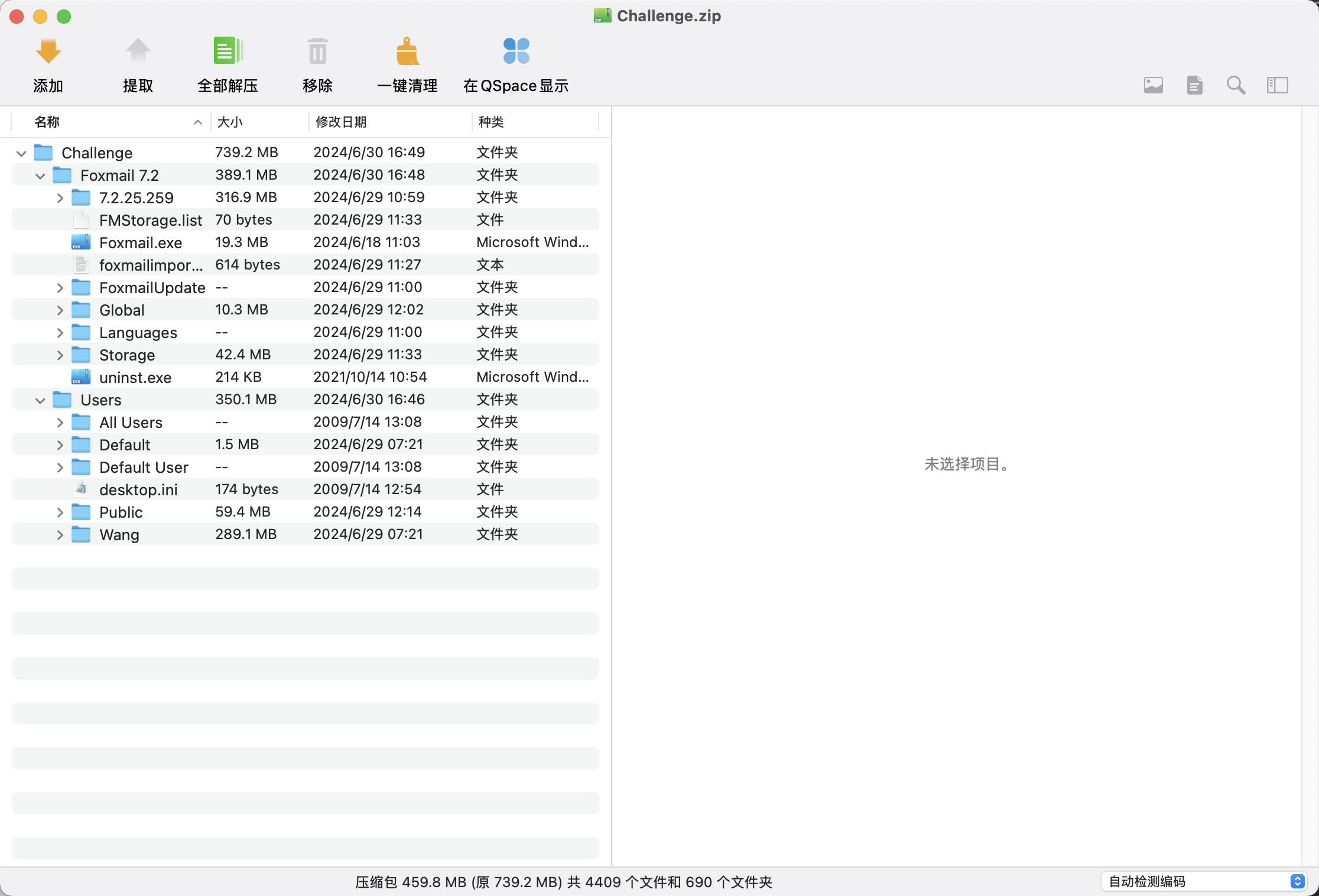Click the 2021/10/14 10:54 date cell
1319x896 pixels.
pos(370,377)
